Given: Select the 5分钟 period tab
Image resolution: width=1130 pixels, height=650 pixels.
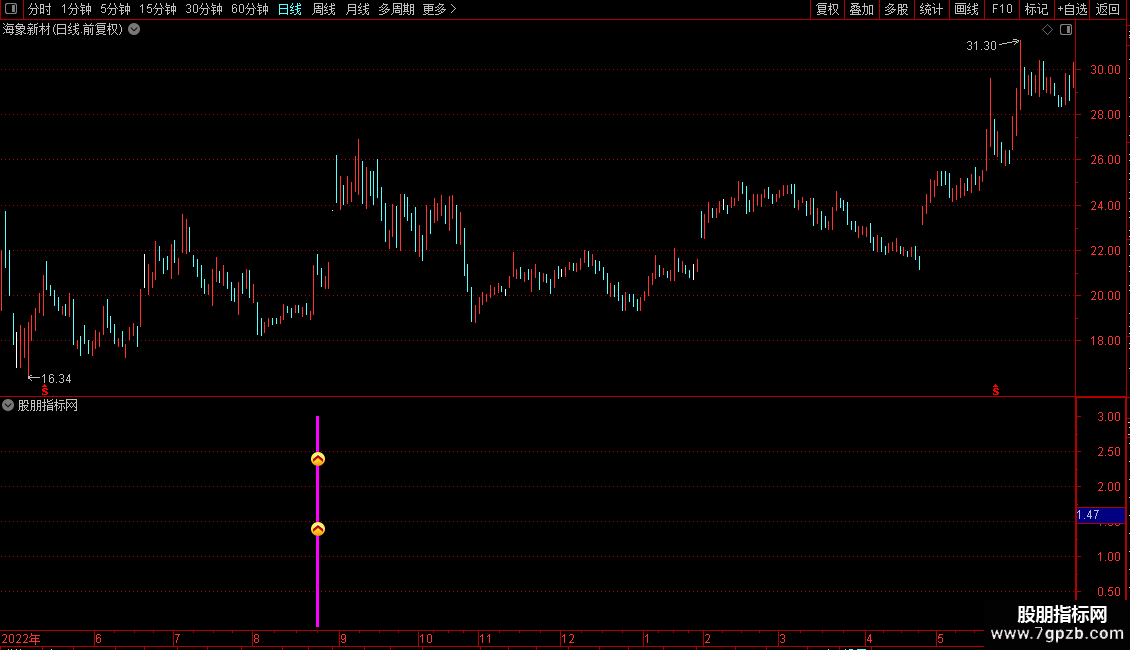Looking at the screenshot, I should (115, 9).
